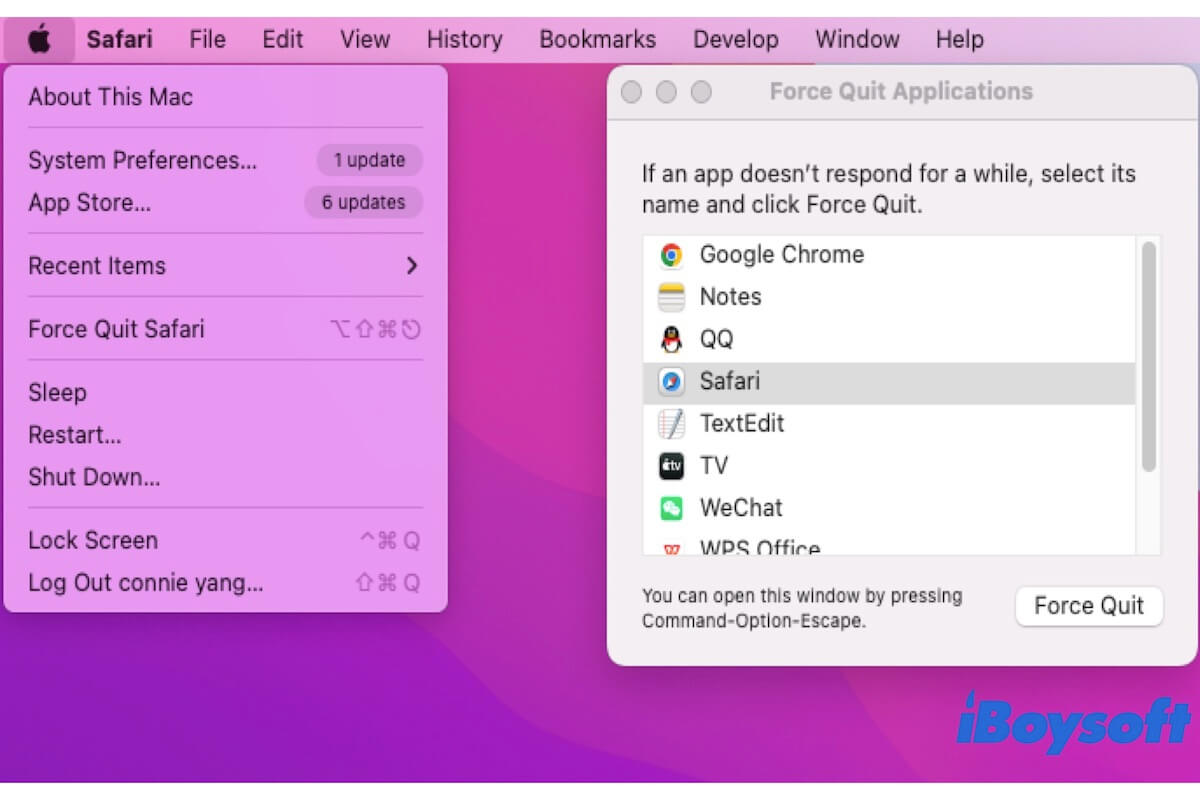Click the Apple logo menu icon

pyautogui.click(x=39, y=40)
